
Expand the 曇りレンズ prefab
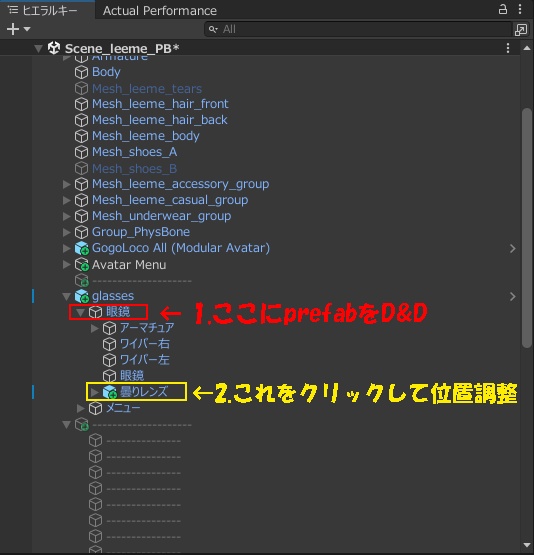(94, 392)
